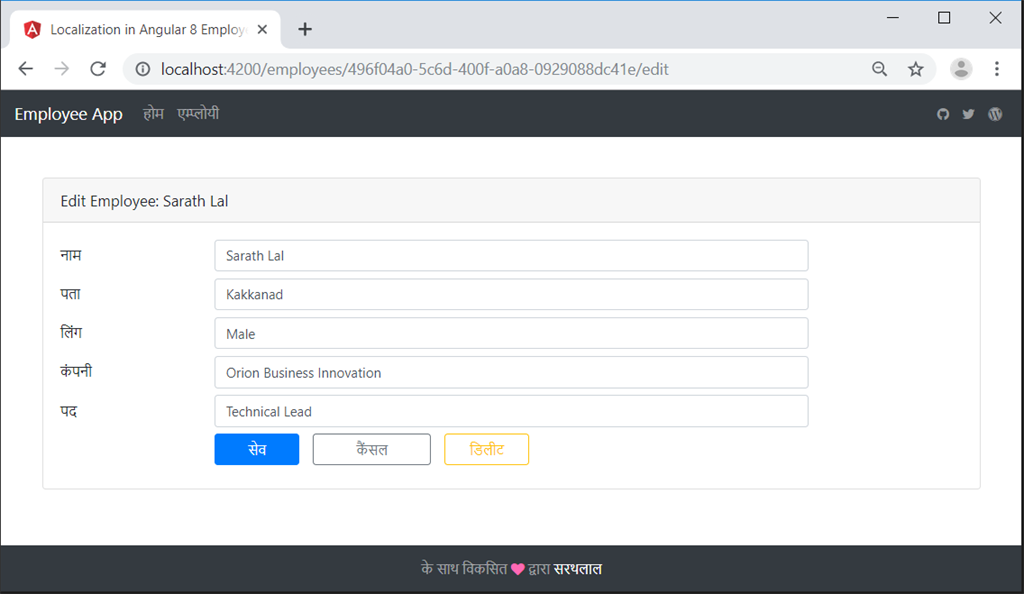Click inside the नाम input containing Sarath Lal

click(x=511, y=255)
